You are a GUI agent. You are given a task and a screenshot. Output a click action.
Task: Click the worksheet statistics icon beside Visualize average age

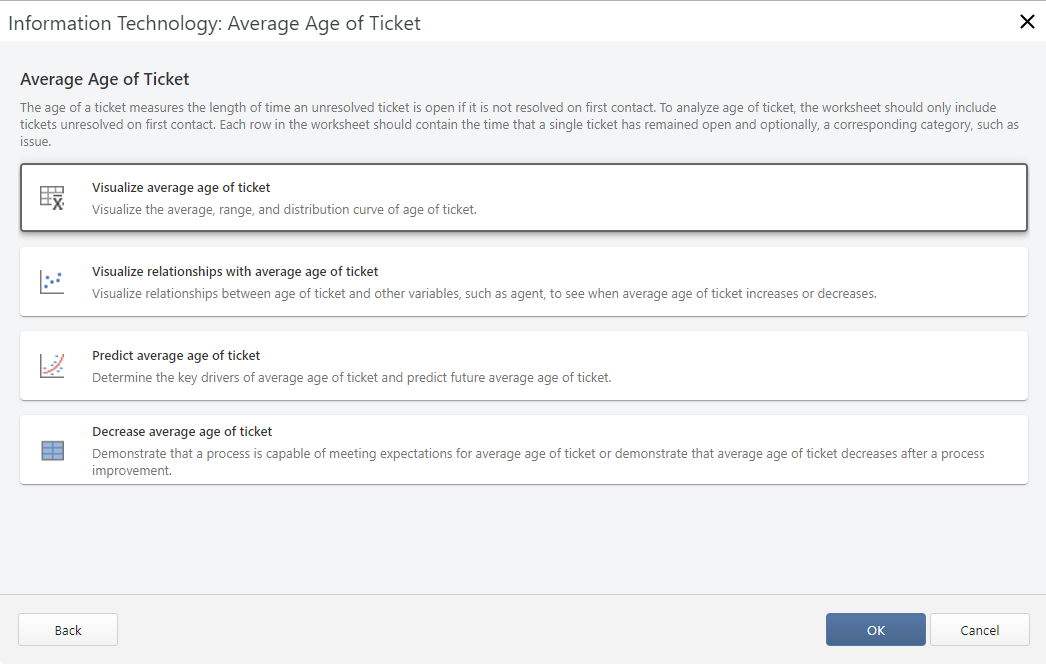tap(51, 197)
